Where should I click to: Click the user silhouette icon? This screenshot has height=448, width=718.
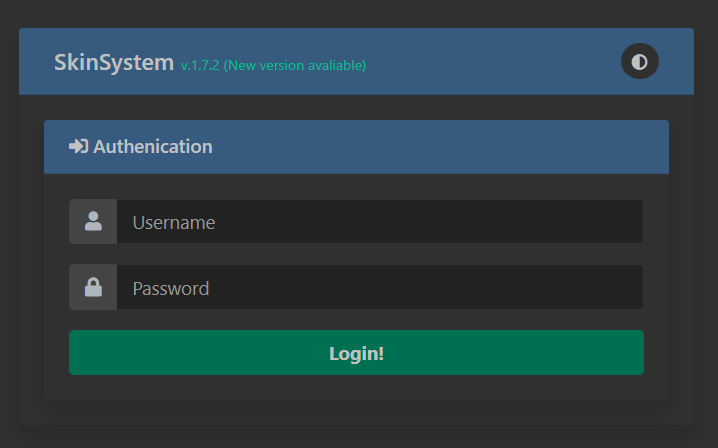[x=93, y=222]
